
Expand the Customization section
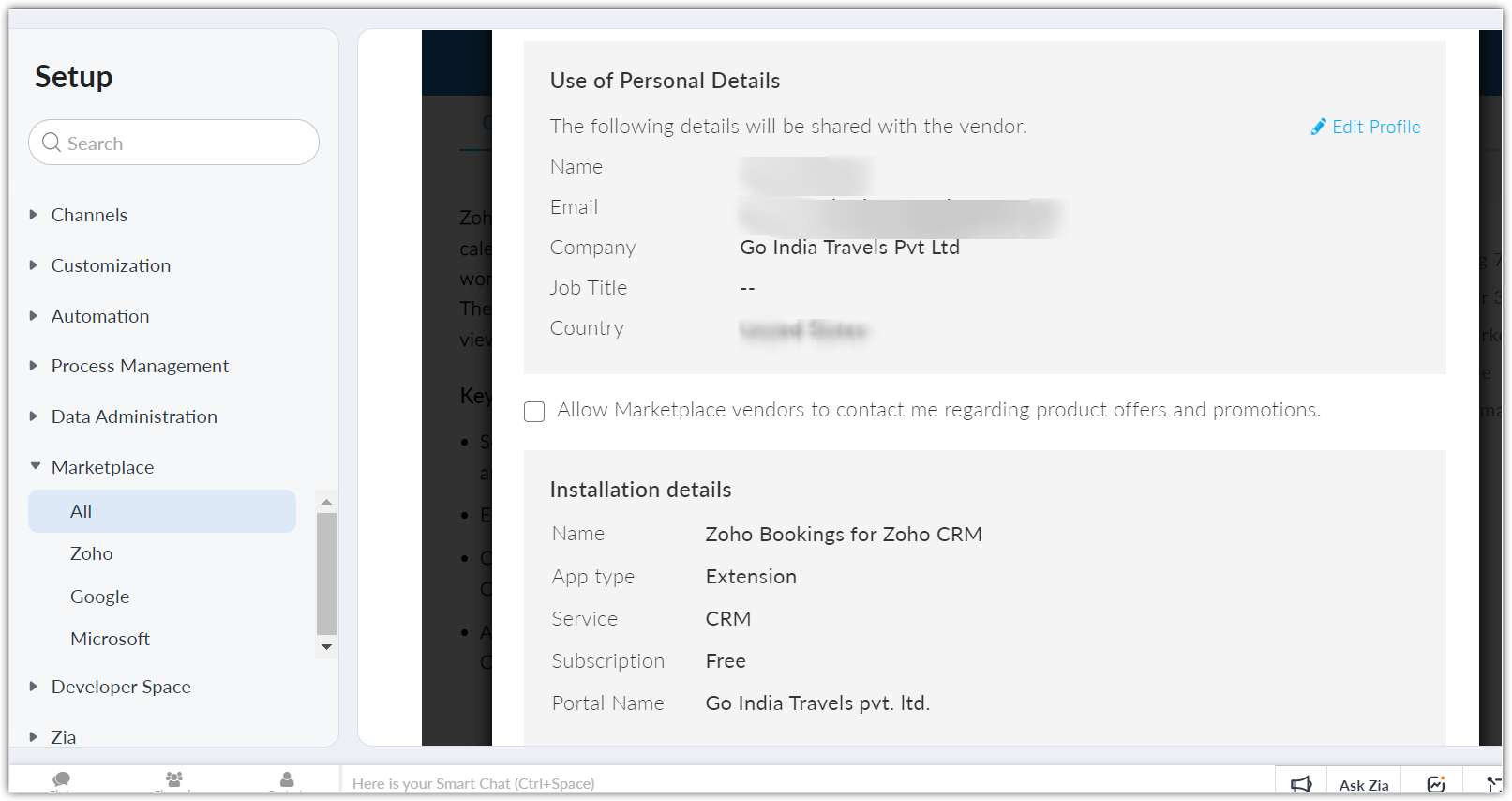[34, 265]
